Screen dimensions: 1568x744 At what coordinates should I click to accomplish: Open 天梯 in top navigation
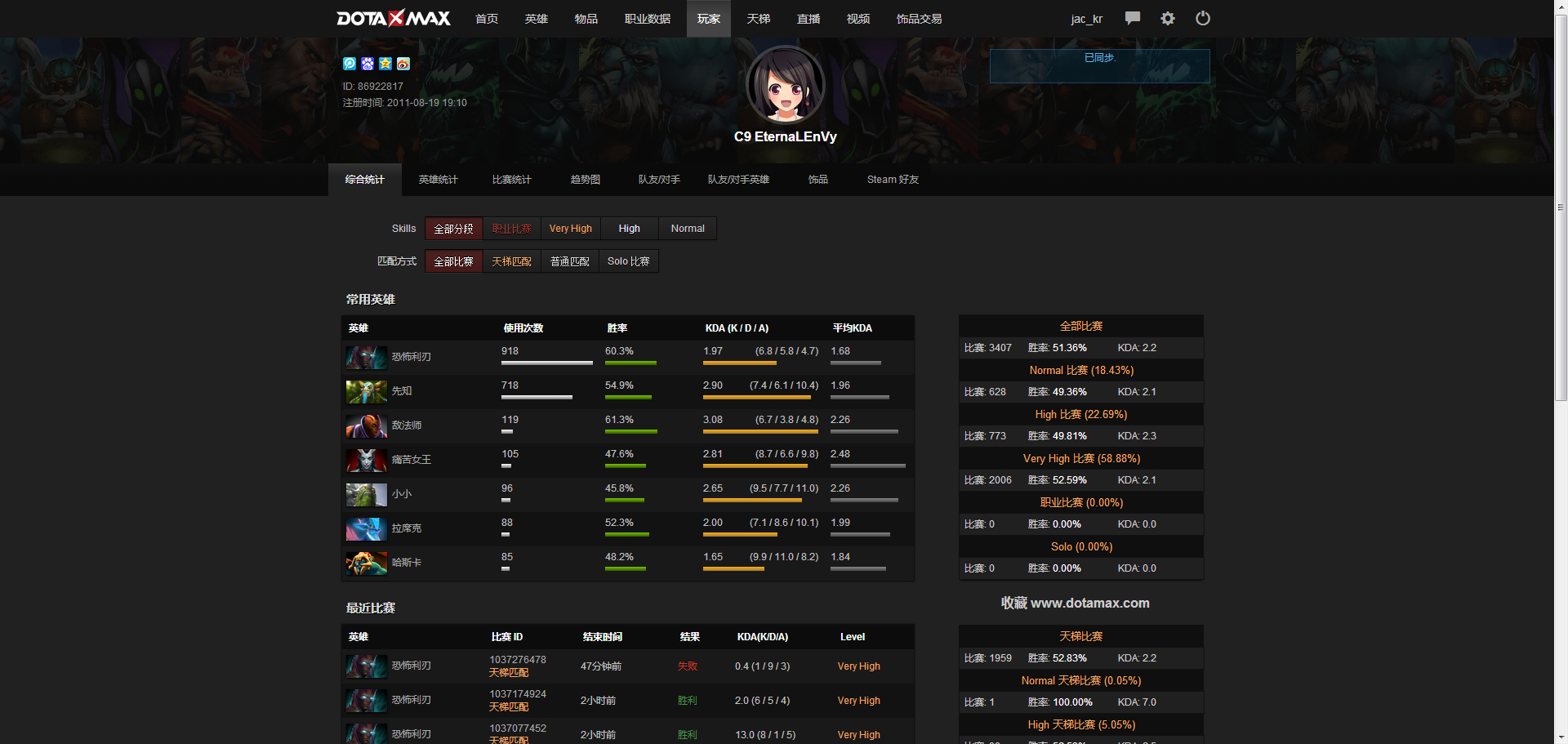pos(759,19)
